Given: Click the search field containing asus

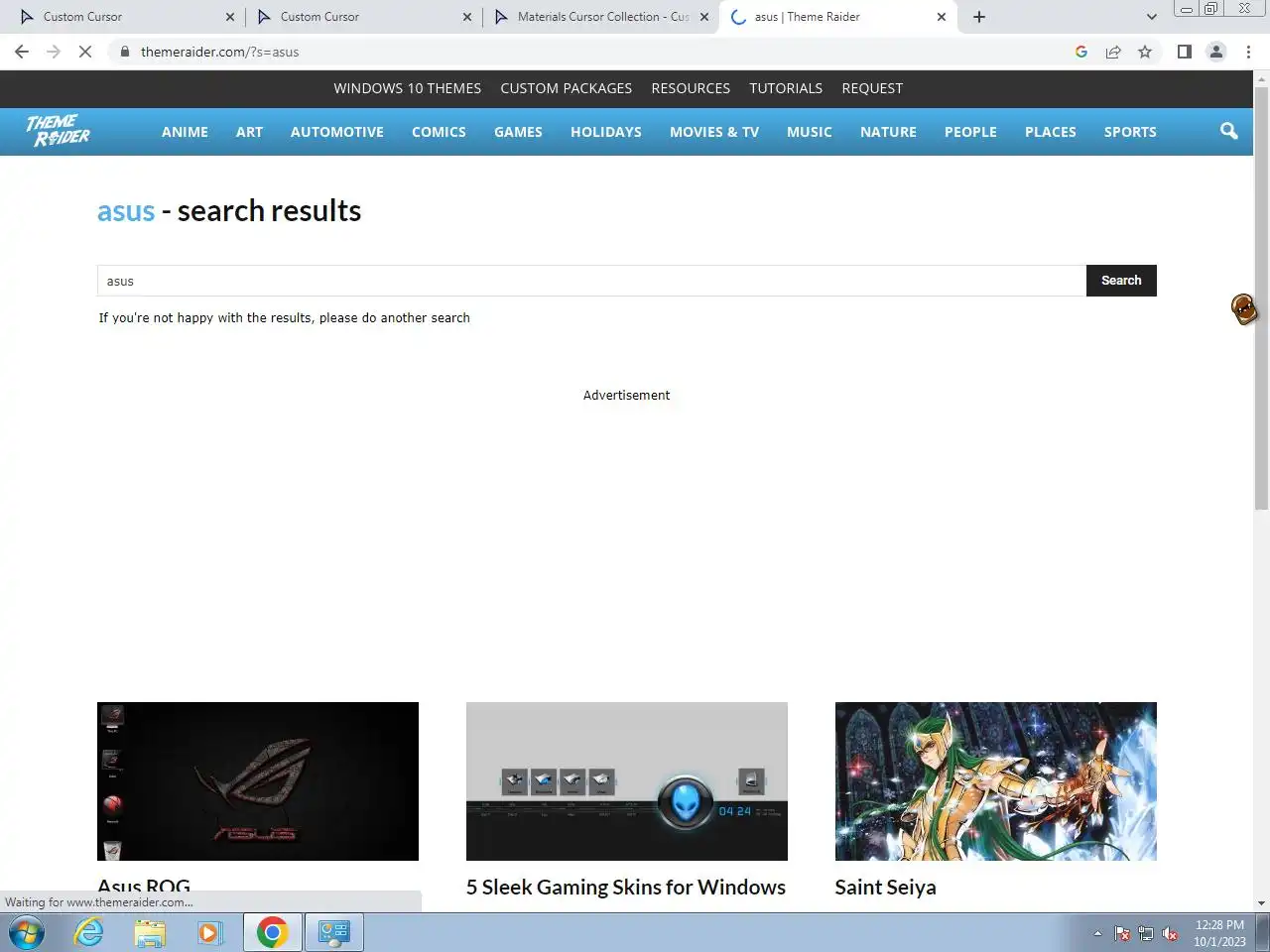Looking at the screenshot, I should pos(591,281).
